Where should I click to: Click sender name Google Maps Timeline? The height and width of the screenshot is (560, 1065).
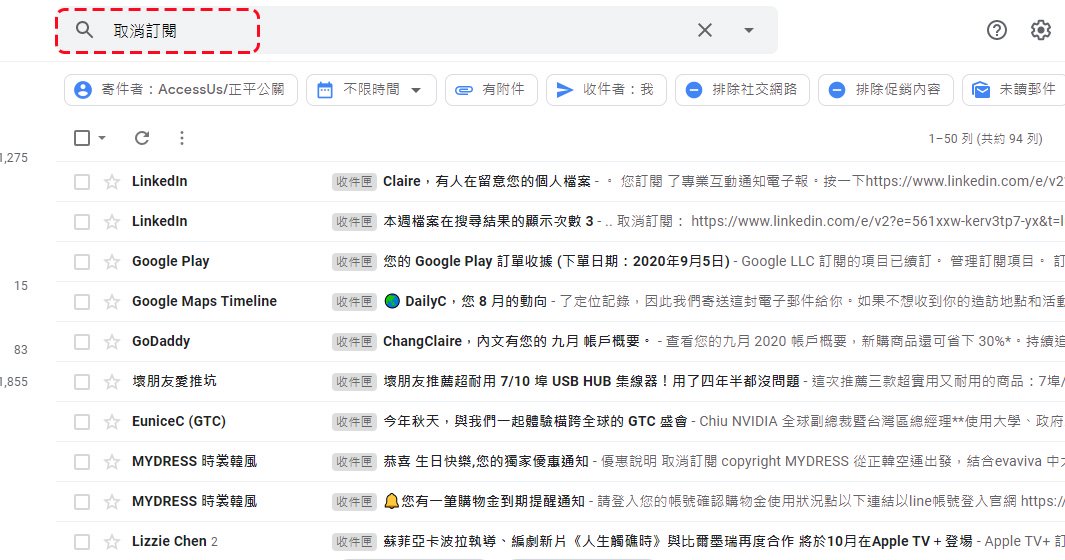(204, 301)
